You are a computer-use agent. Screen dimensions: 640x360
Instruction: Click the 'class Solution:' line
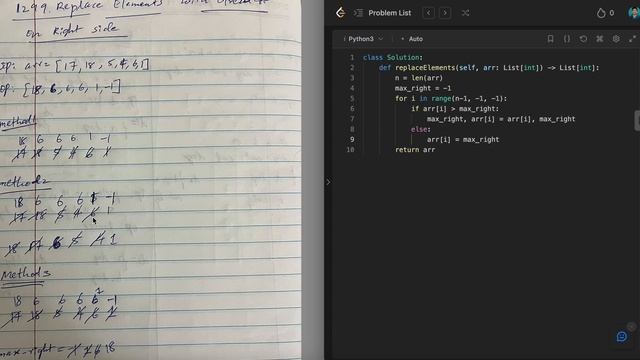(393, 58)
